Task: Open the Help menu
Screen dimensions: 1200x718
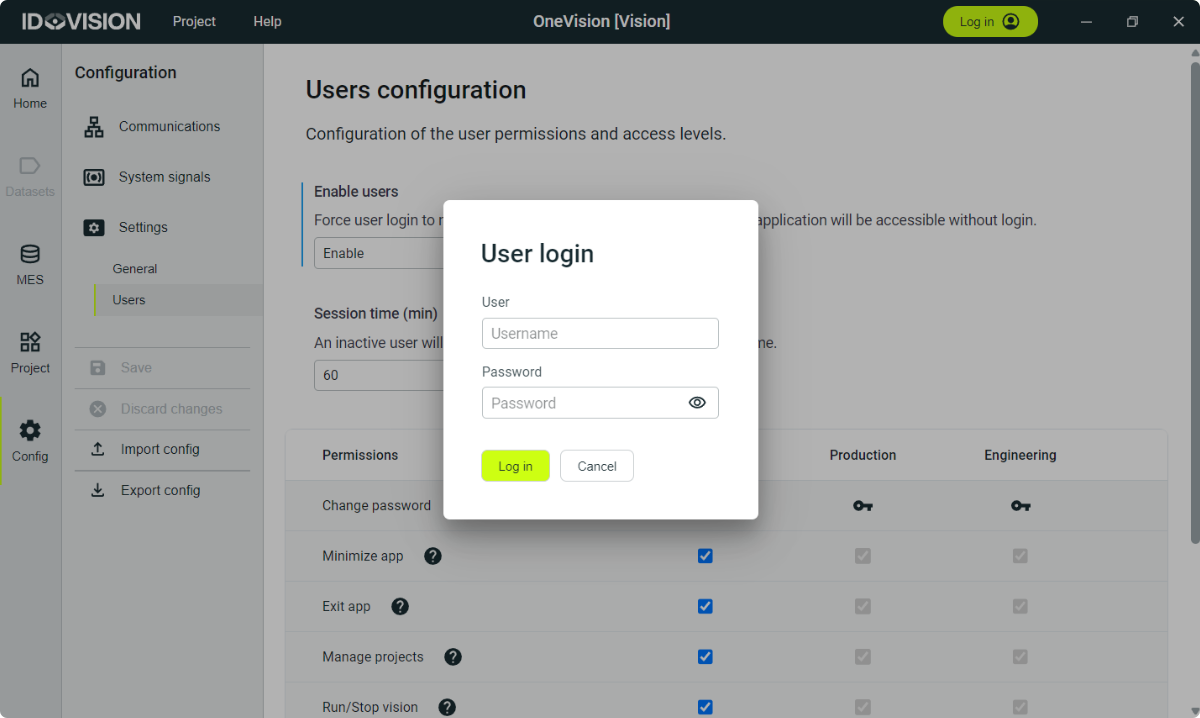Action: click(266, 21)
